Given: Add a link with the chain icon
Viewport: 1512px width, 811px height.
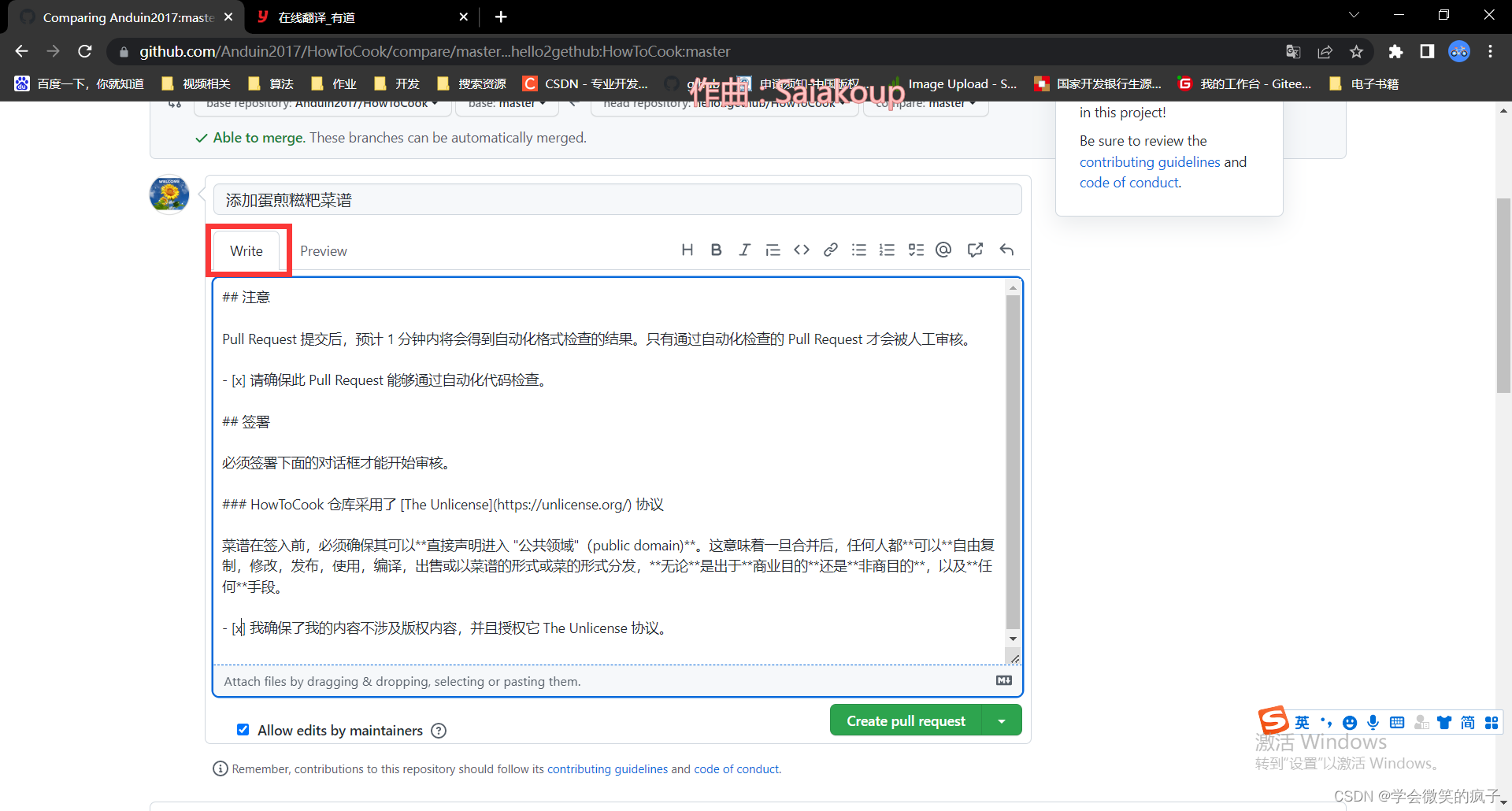Looking at the screenshot, I should [x=830, y=250].
